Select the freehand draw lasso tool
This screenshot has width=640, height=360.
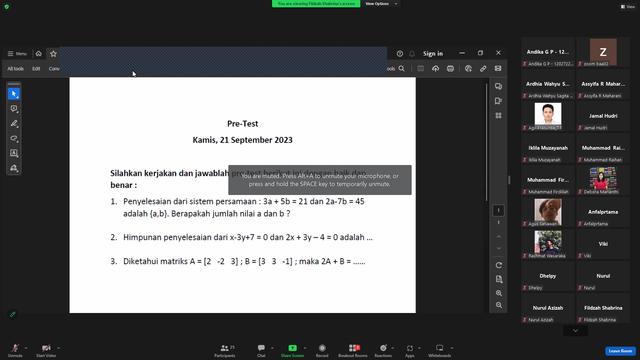click(13, 138)
